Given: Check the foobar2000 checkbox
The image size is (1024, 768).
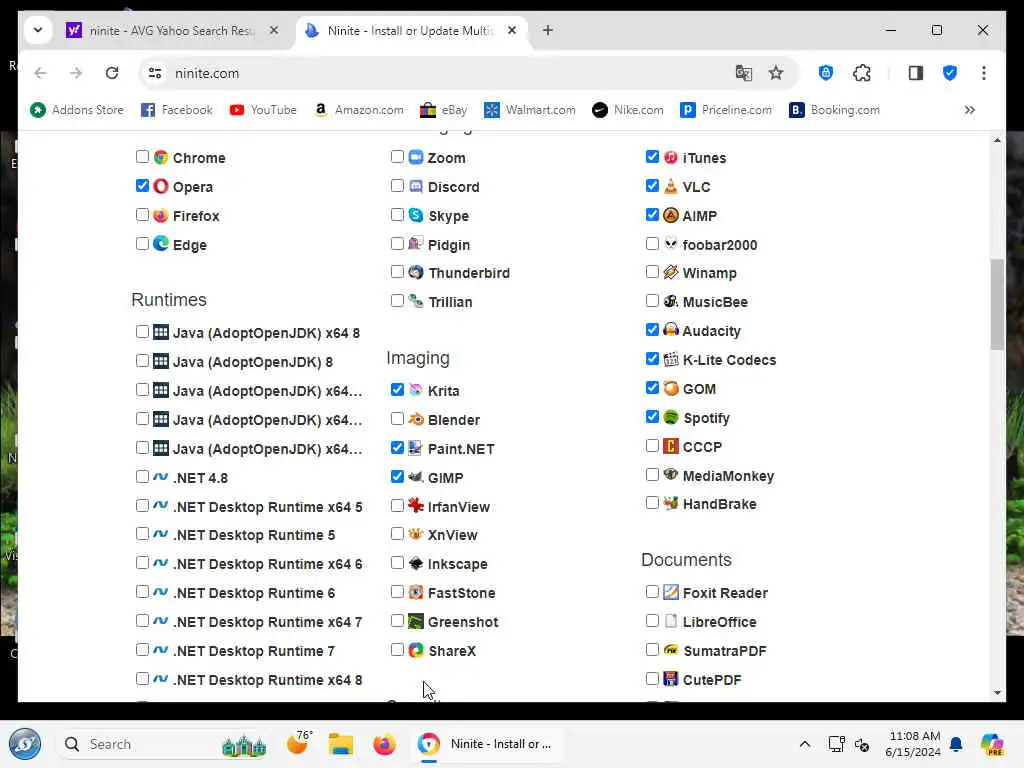Looking at the screenshot, I should pos(652,244).
